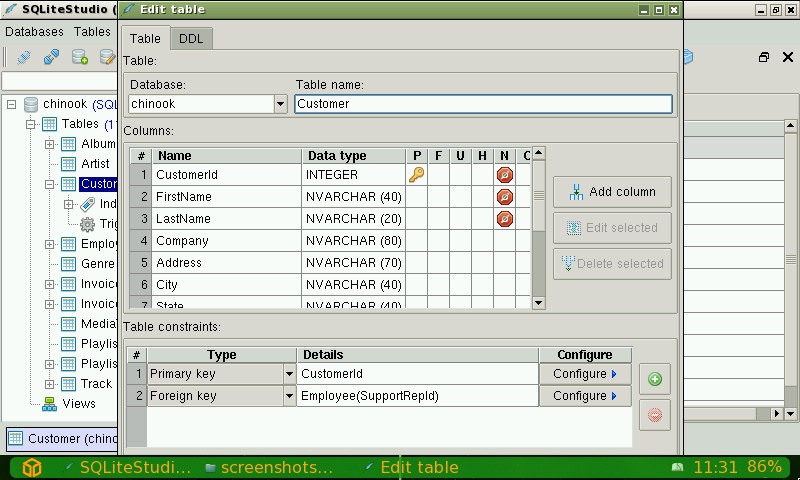This screenshot has height=480, width=800.
Task: Click Configure for the Primary key constraint
Action: pos(585,374)
